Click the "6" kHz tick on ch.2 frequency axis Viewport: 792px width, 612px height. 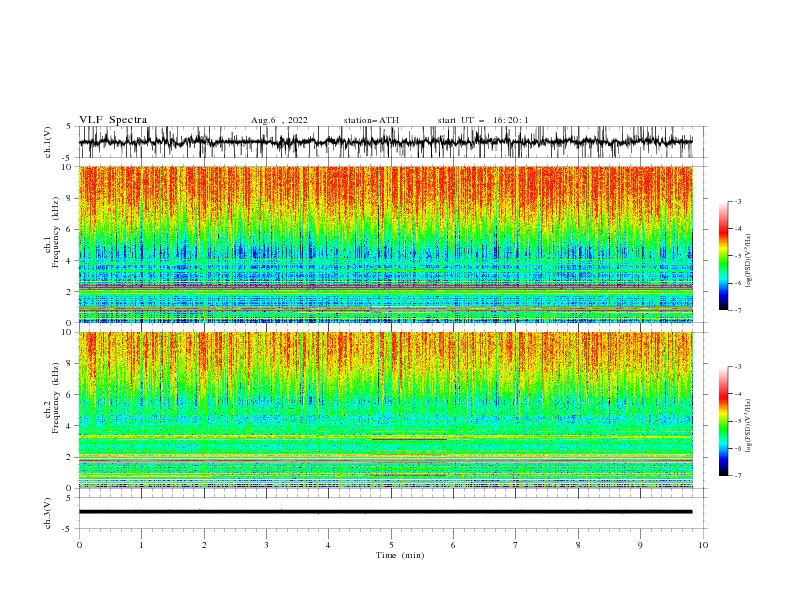[x=70, y=395]
